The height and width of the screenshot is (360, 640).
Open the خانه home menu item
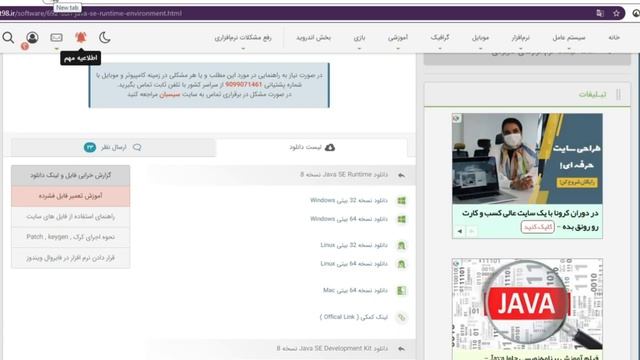[x=614, y=38]
